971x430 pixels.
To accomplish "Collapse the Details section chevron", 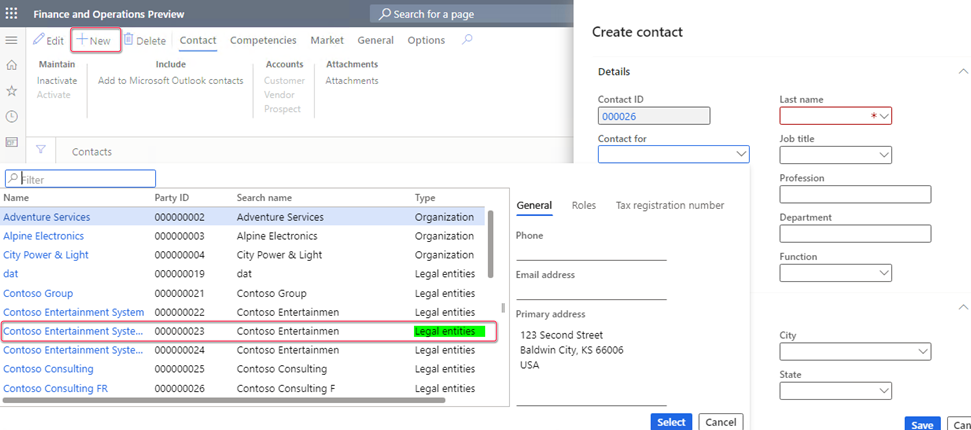I will [963, 71].
